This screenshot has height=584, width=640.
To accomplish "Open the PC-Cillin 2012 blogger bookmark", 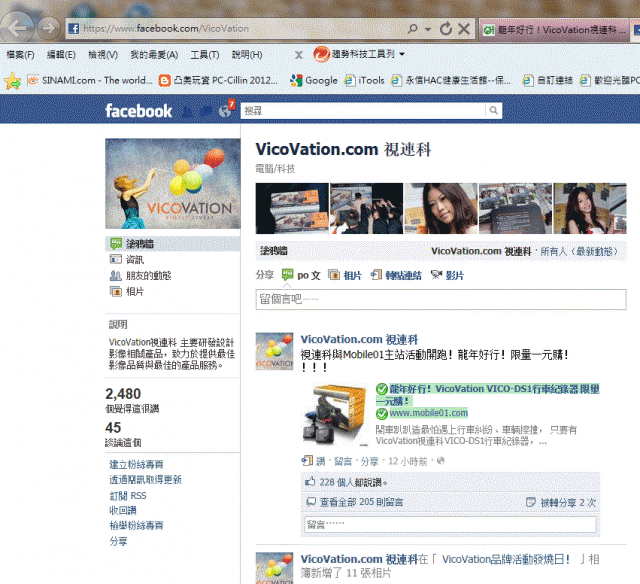I will click(218, 80).
